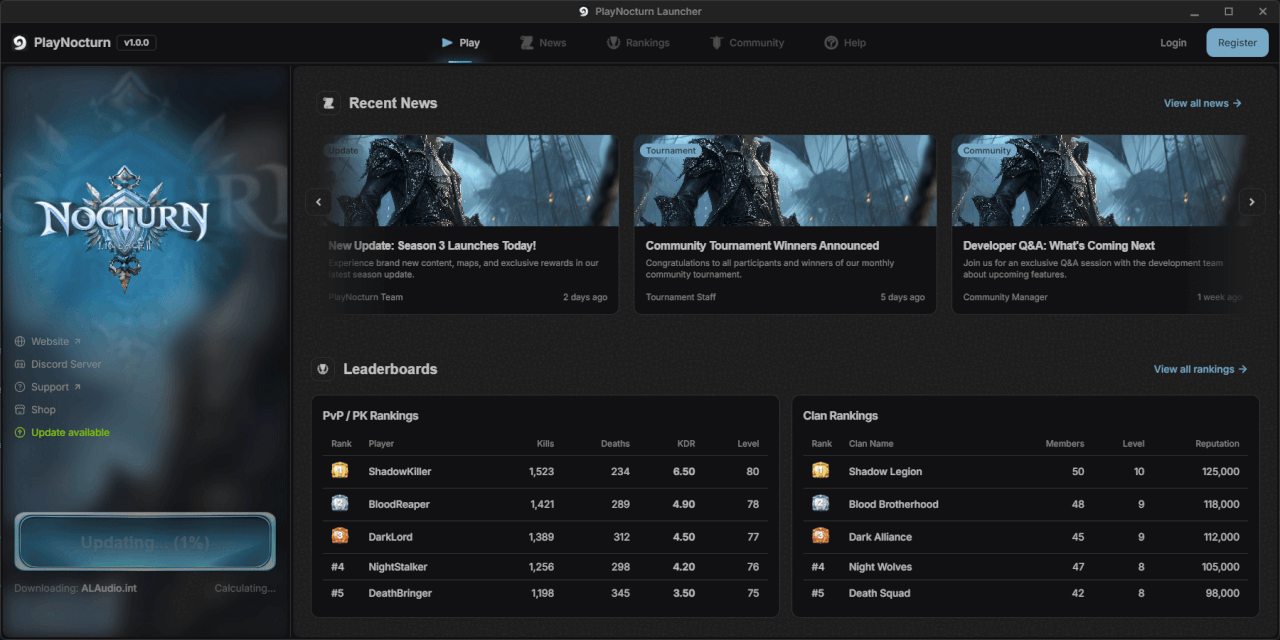Click the gold medal beside Shadow Legion
The width and height of the screenshot is (1280, 640).
pos(821,470)
